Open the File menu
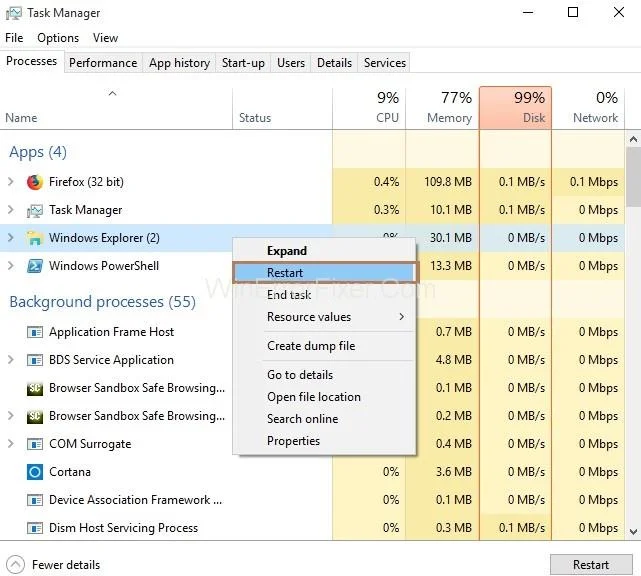This screenshot has height=576, width=641. 14,38
